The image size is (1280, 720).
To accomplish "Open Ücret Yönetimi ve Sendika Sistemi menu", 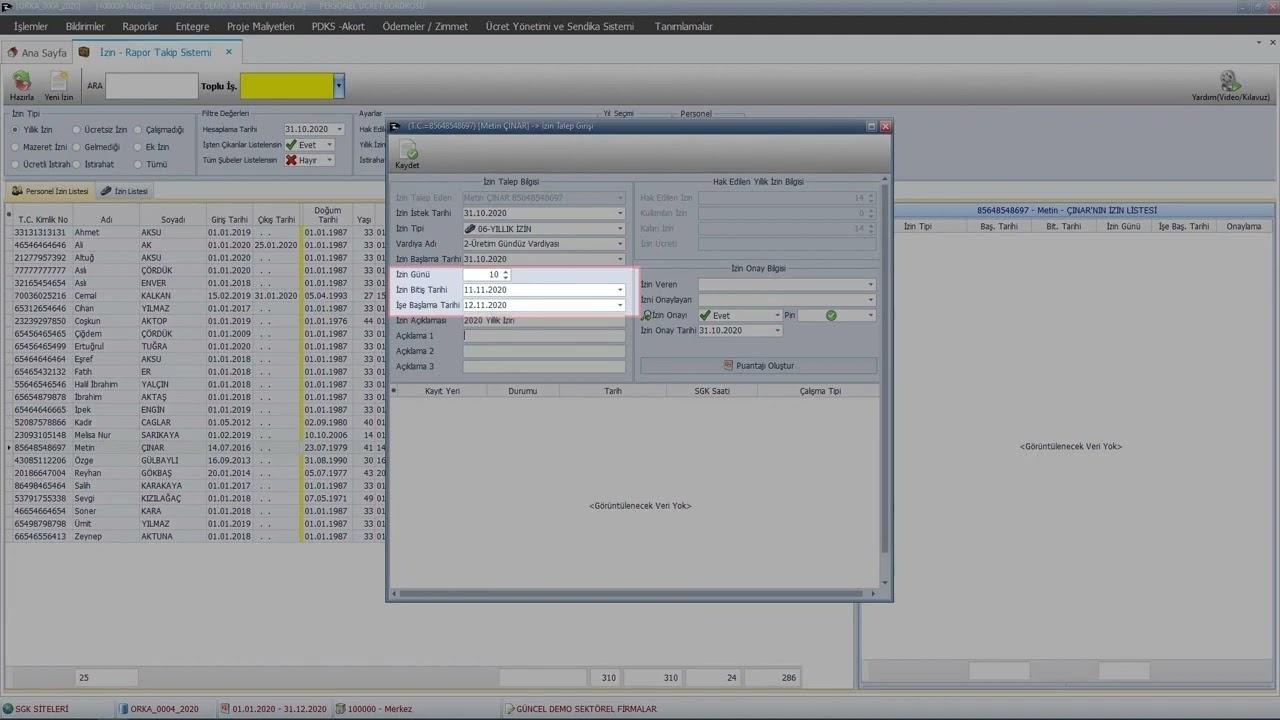I will tap(559, 26).
